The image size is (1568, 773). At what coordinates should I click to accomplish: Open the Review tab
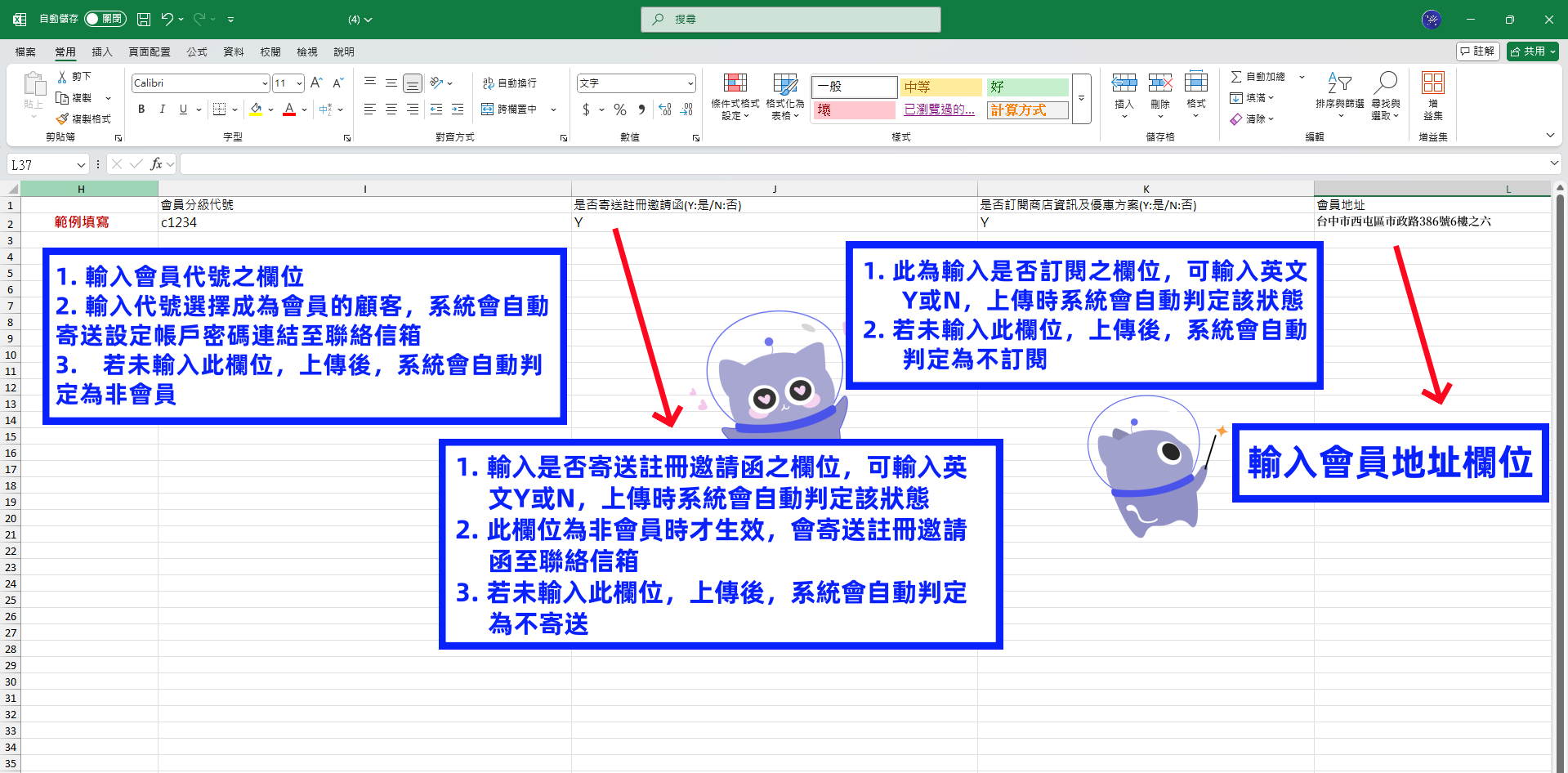pos(270,51)
